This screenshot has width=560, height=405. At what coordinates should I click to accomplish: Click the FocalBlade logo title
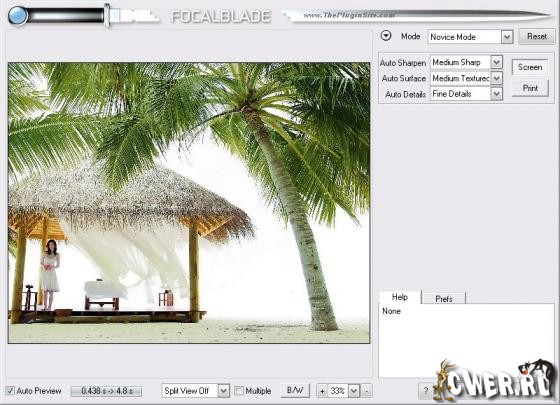coord(221,16)
